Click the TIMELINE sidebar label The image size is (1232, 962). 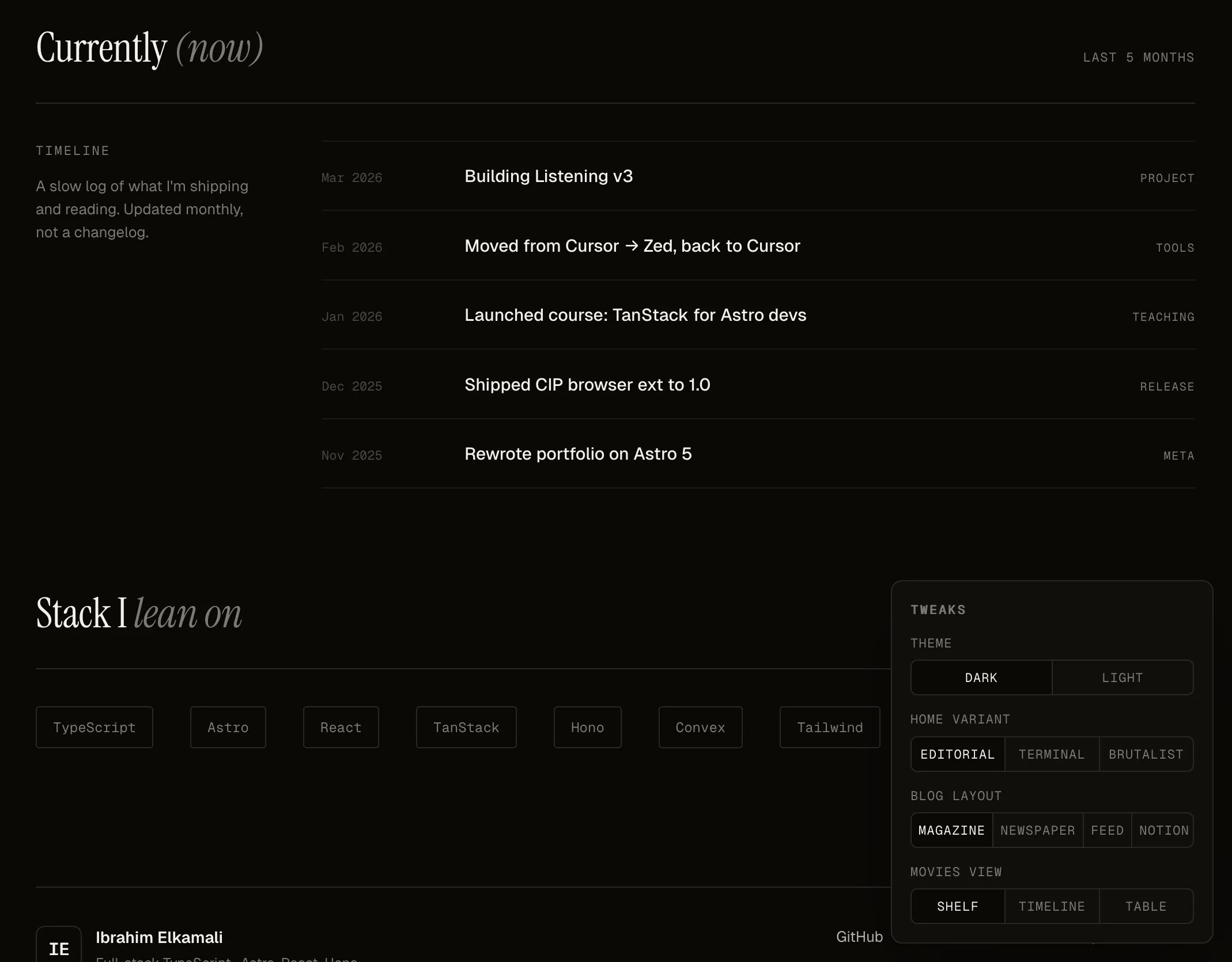coord(73,151)
